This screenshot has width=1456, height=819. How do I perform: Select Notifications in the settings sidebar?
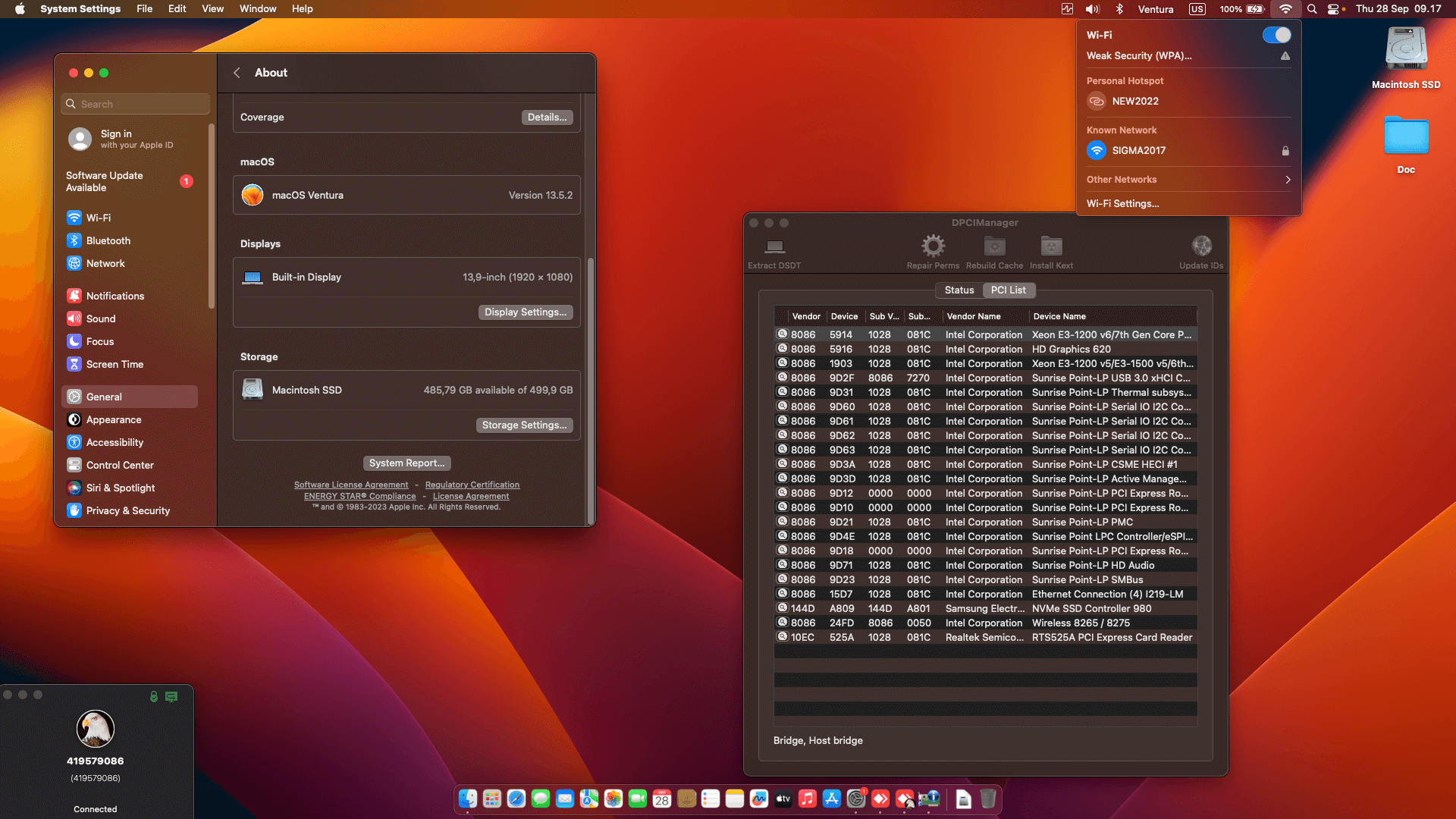click(115, 296)
